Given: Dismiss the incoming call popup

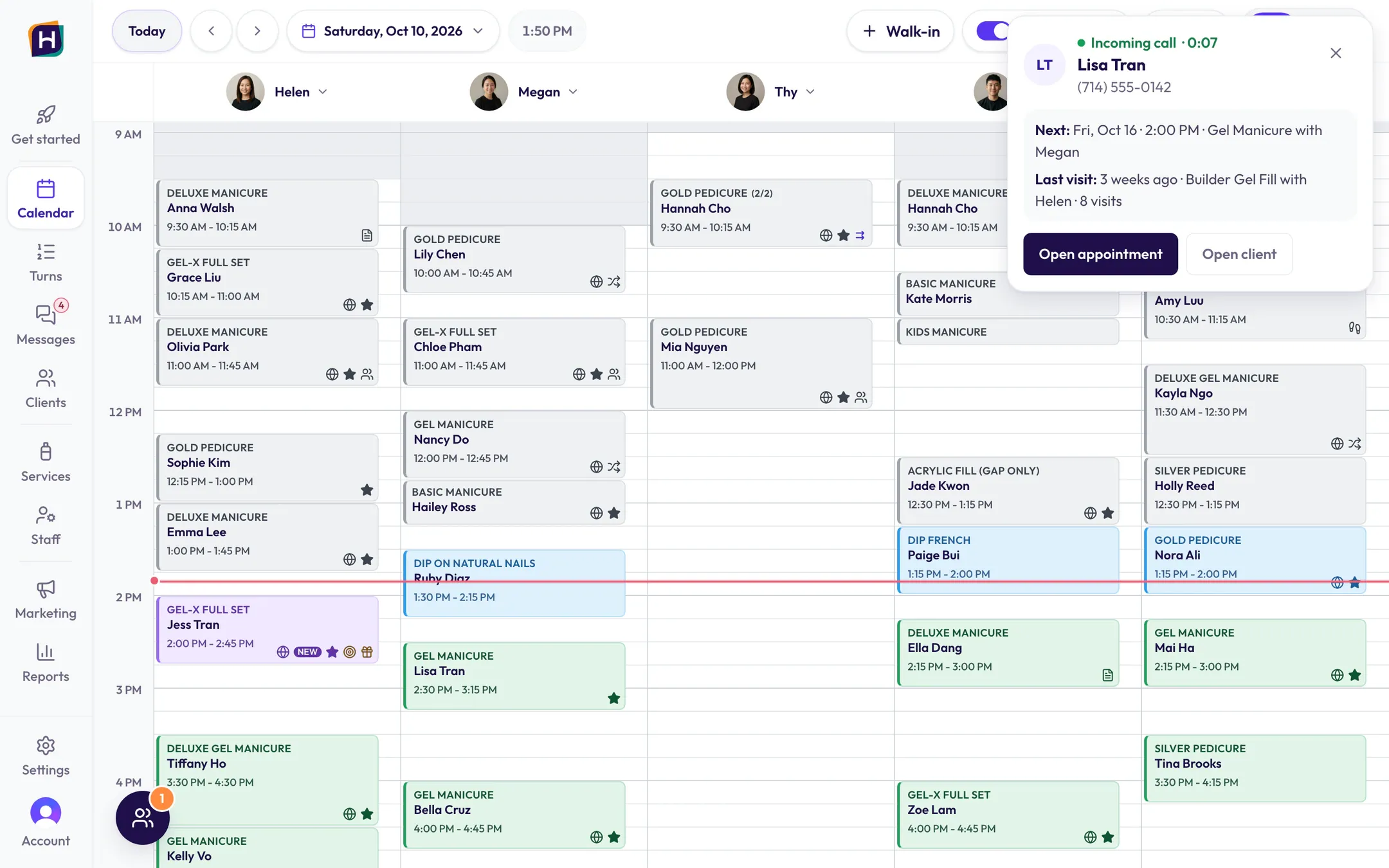Looking at the screenshot, I should pos(1336,53).
